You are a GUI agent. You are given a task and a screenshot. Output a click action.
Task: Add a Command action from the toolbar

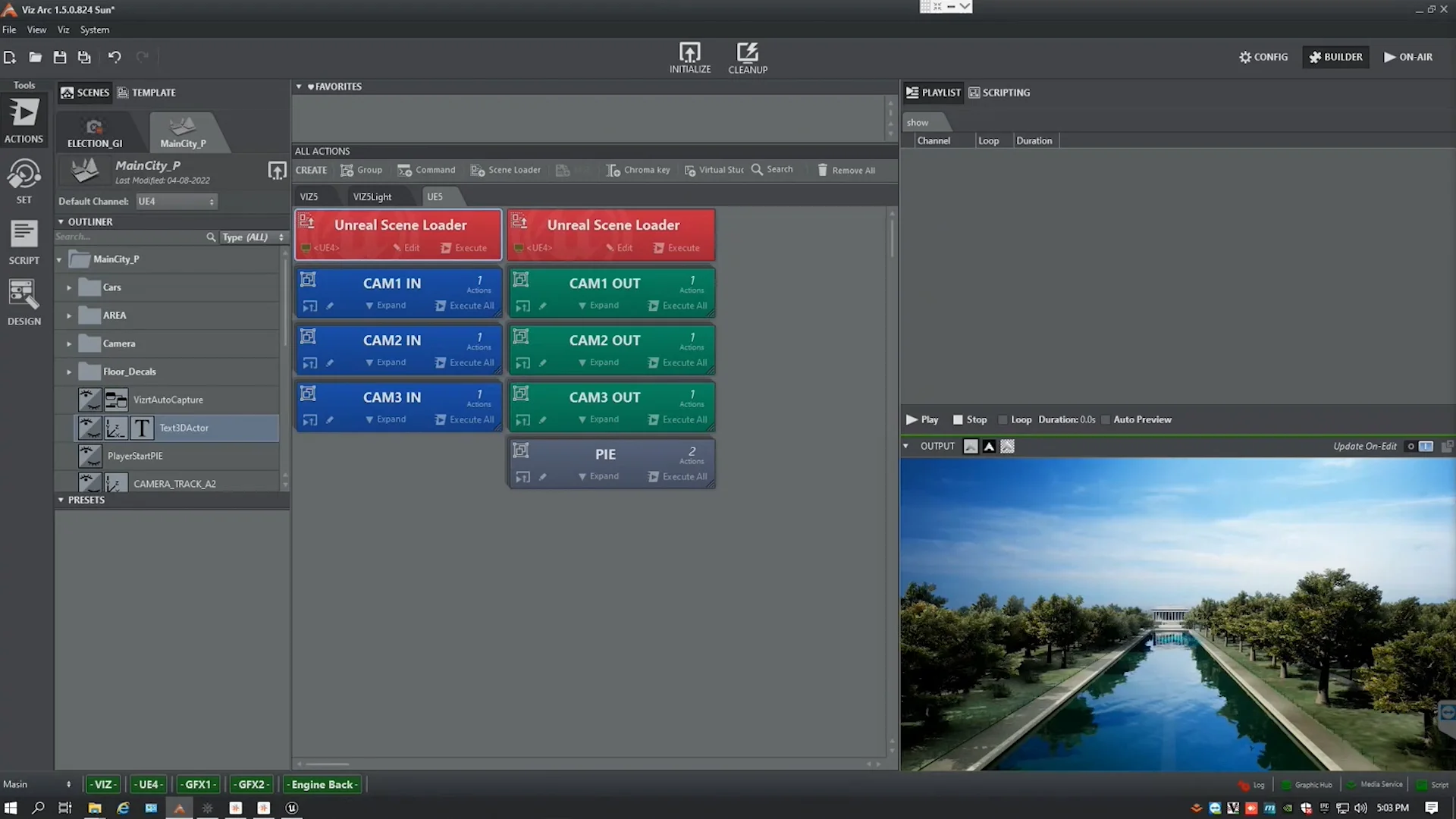(x=427, y=170)
